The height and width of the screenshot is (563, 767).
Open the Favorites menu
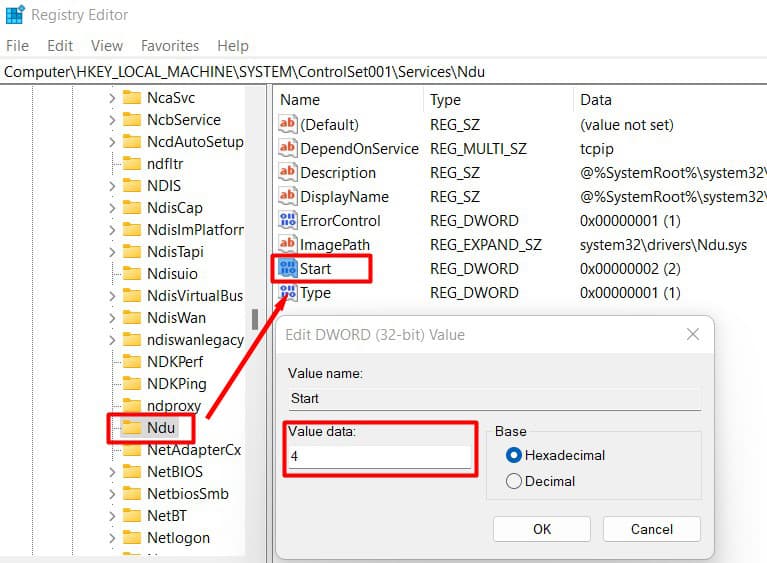pos(170,45)
